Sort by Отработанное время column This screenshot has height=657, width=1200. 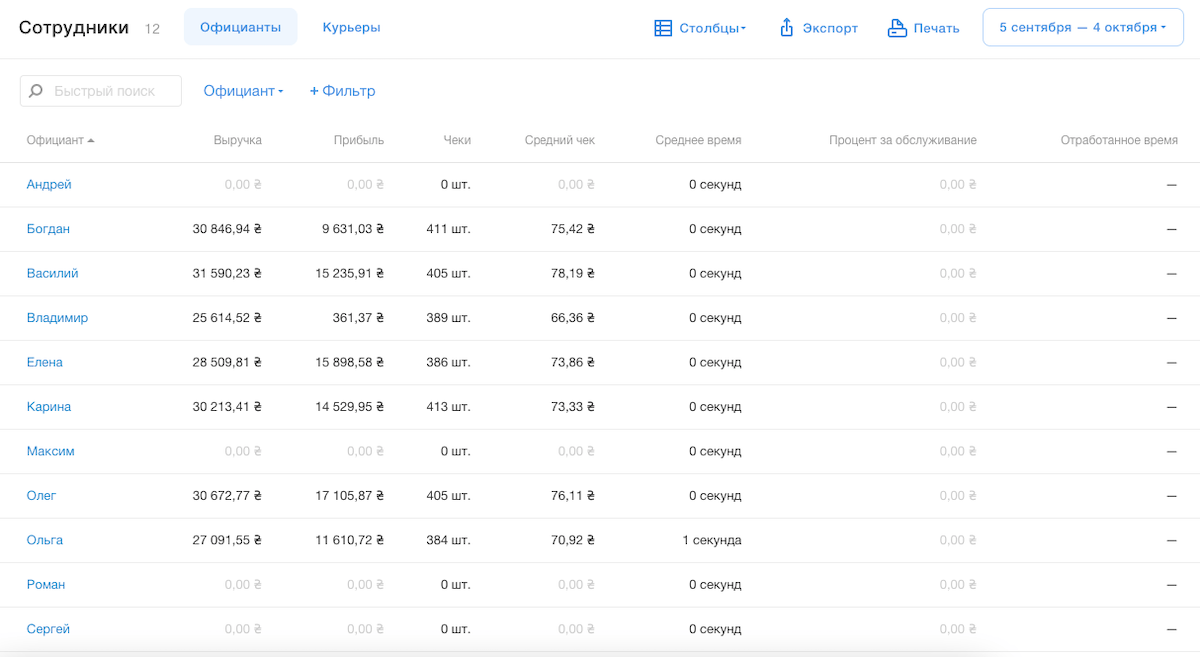click(1118, 141)
